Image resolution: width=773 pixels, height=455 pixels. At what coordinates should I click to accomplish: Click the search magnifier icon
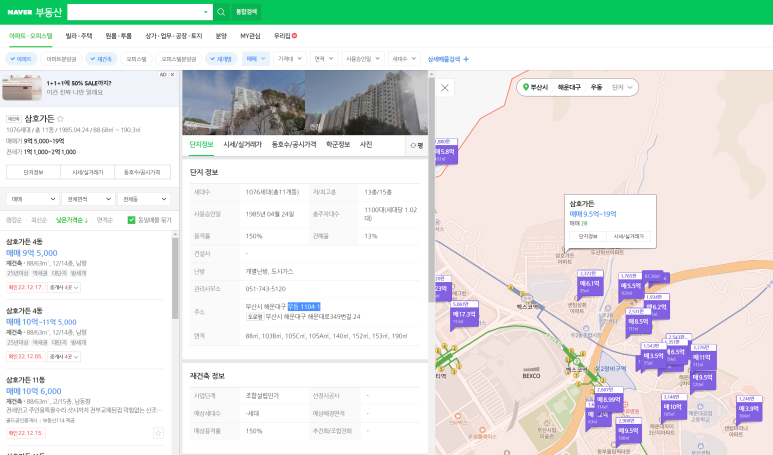coord(221,12)
